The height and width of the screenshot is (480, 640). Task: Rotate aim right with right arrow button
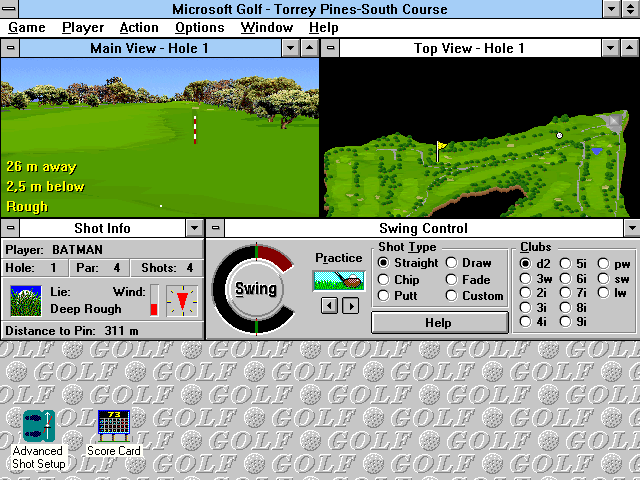(351, 305)
